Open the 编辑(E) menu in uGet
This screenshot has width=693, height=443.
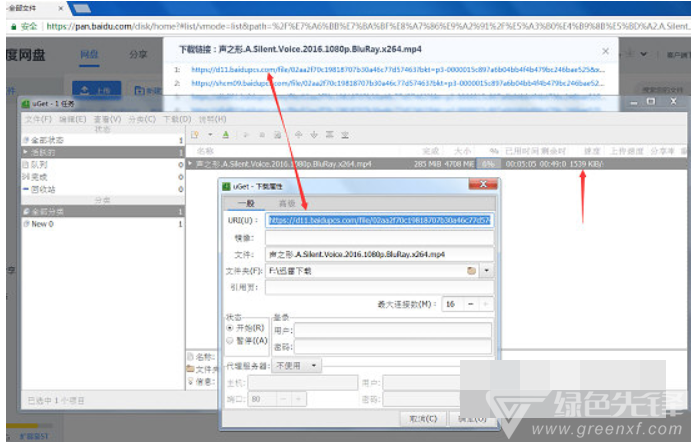tap(72, 119)
